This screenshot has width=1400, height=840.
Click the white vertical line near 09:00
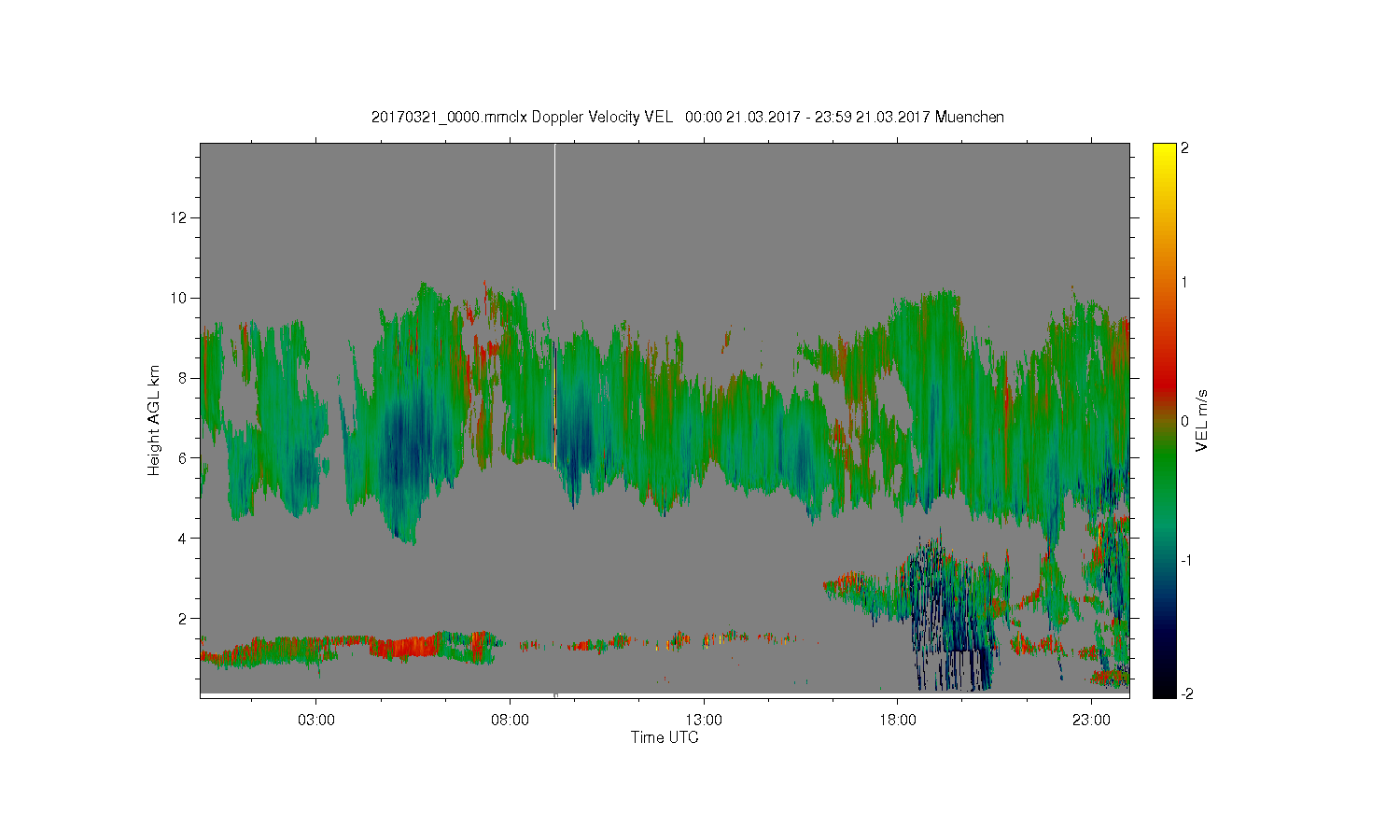pyautogui.click(x=554, y=227)
